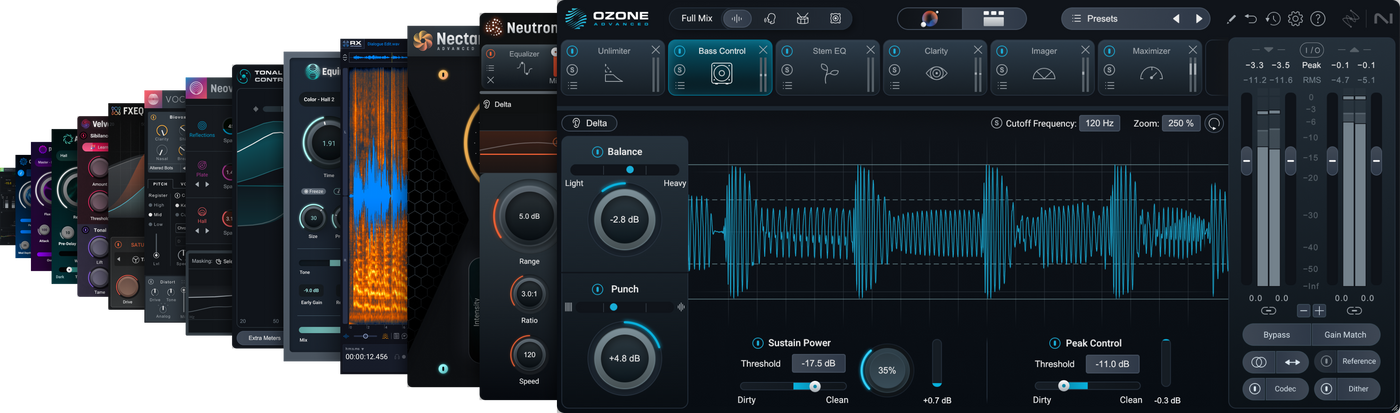Click the undo arrow icon
The height and width of the screenshot is (413, 1400).
tap(1251, 19)
